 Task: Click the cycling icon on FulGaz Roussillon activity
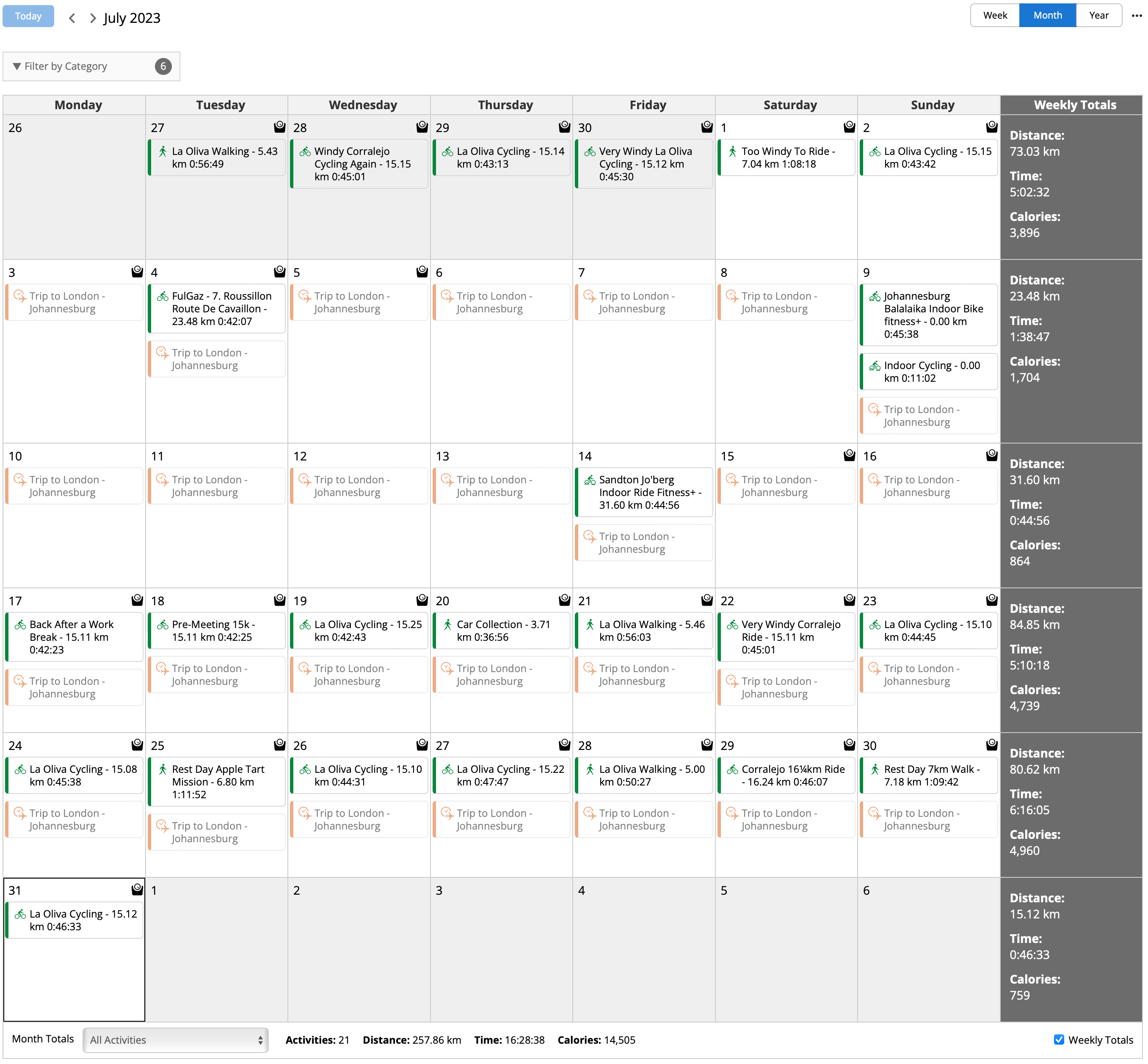point(163,296)
